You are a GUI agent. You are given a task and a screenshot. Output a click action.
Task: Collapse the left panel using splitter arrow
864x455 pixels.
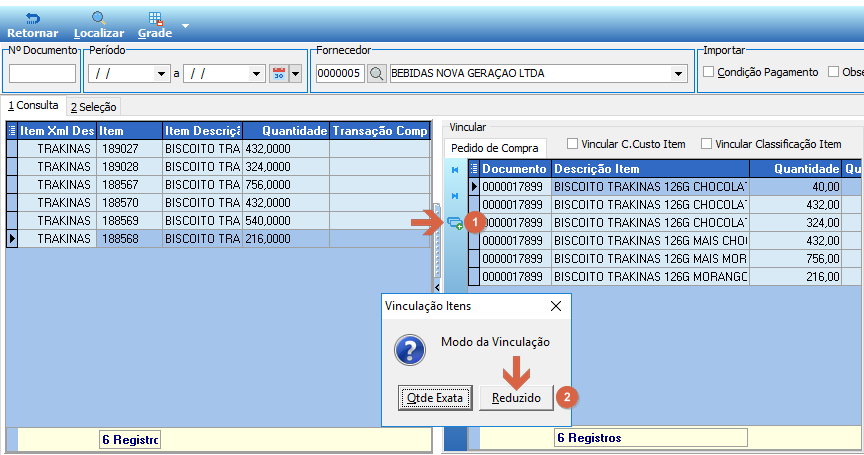point(437,287)
